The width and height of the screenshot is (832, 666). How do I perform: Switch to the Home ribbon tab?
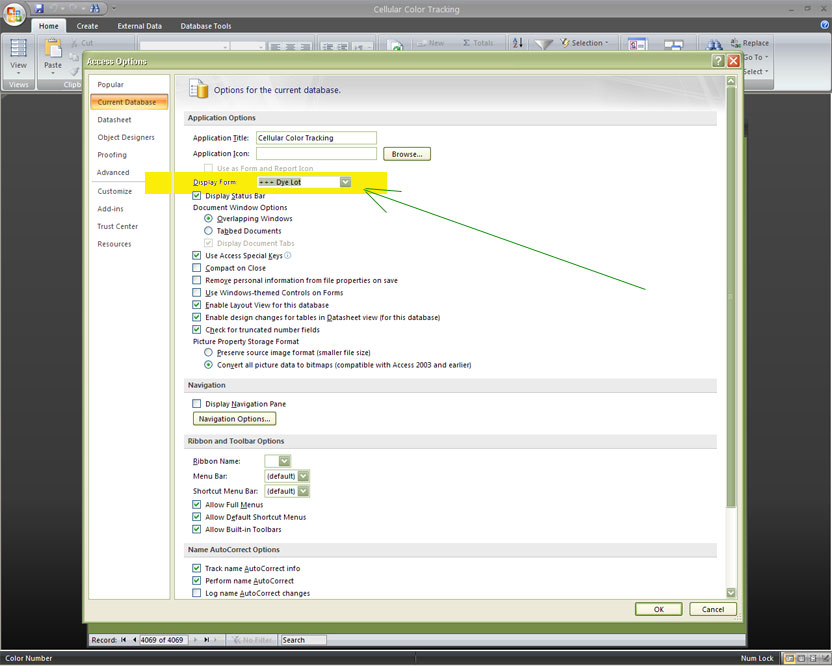(49, 26)
